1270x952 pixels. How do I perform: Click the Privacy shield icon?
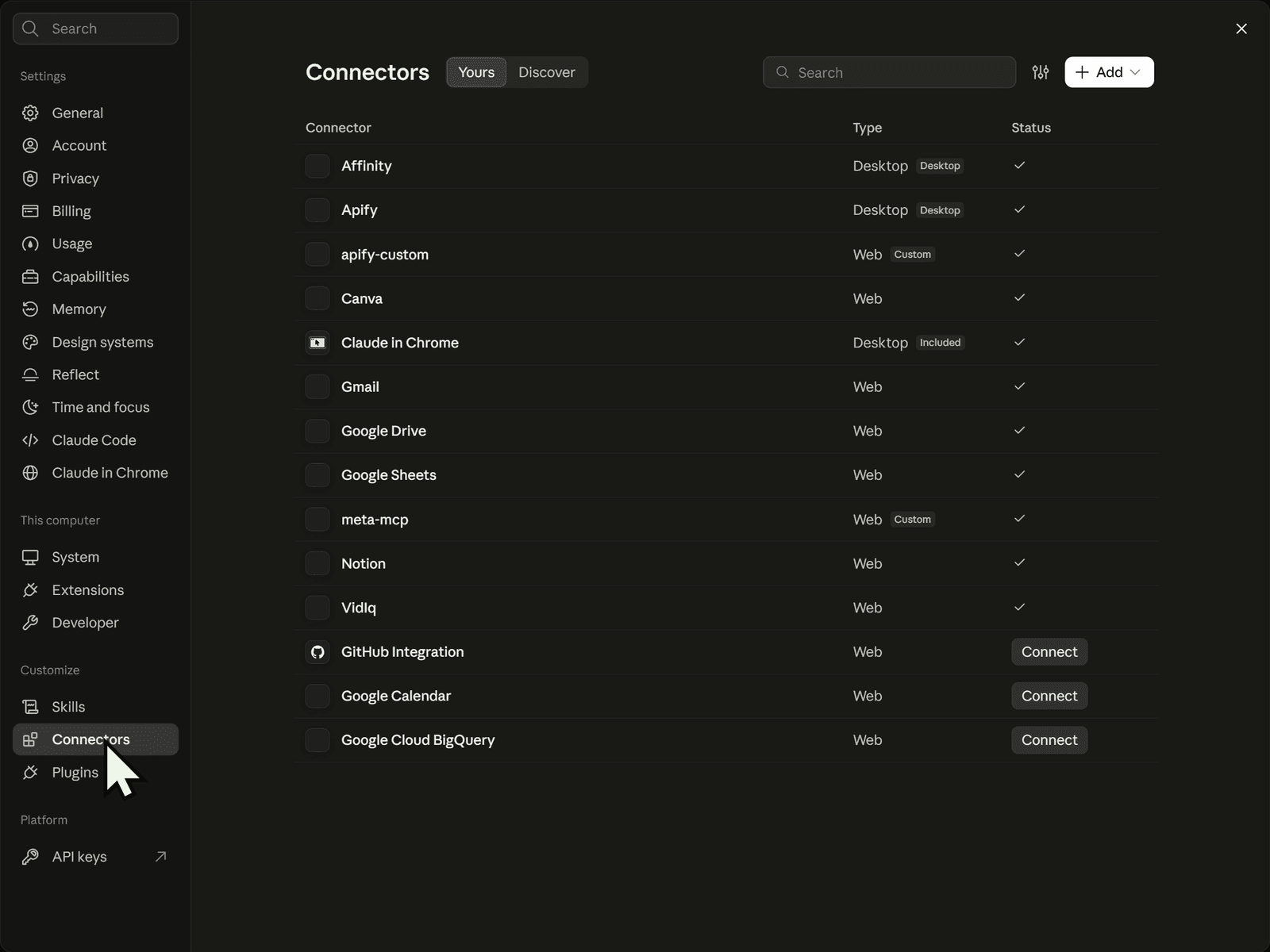30,178
